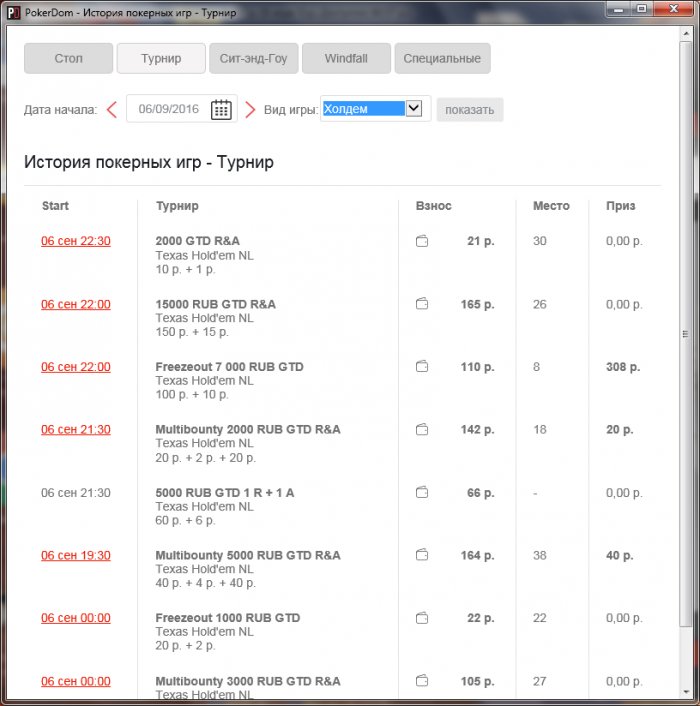
Task: Click the vertical scrollbar thumb
Action: 685,334
